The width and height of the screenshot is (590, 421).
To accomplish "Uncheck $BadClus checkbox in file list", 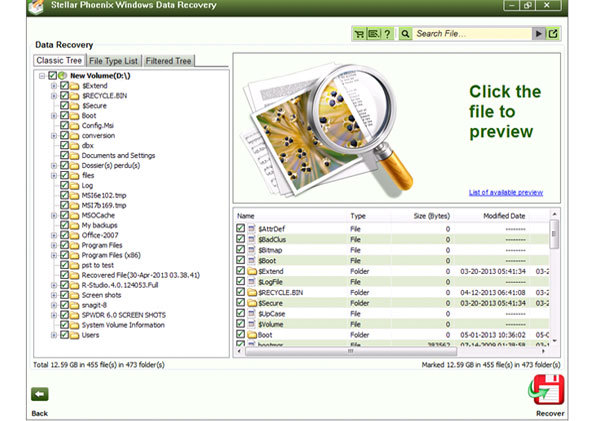I will (240, 239).
